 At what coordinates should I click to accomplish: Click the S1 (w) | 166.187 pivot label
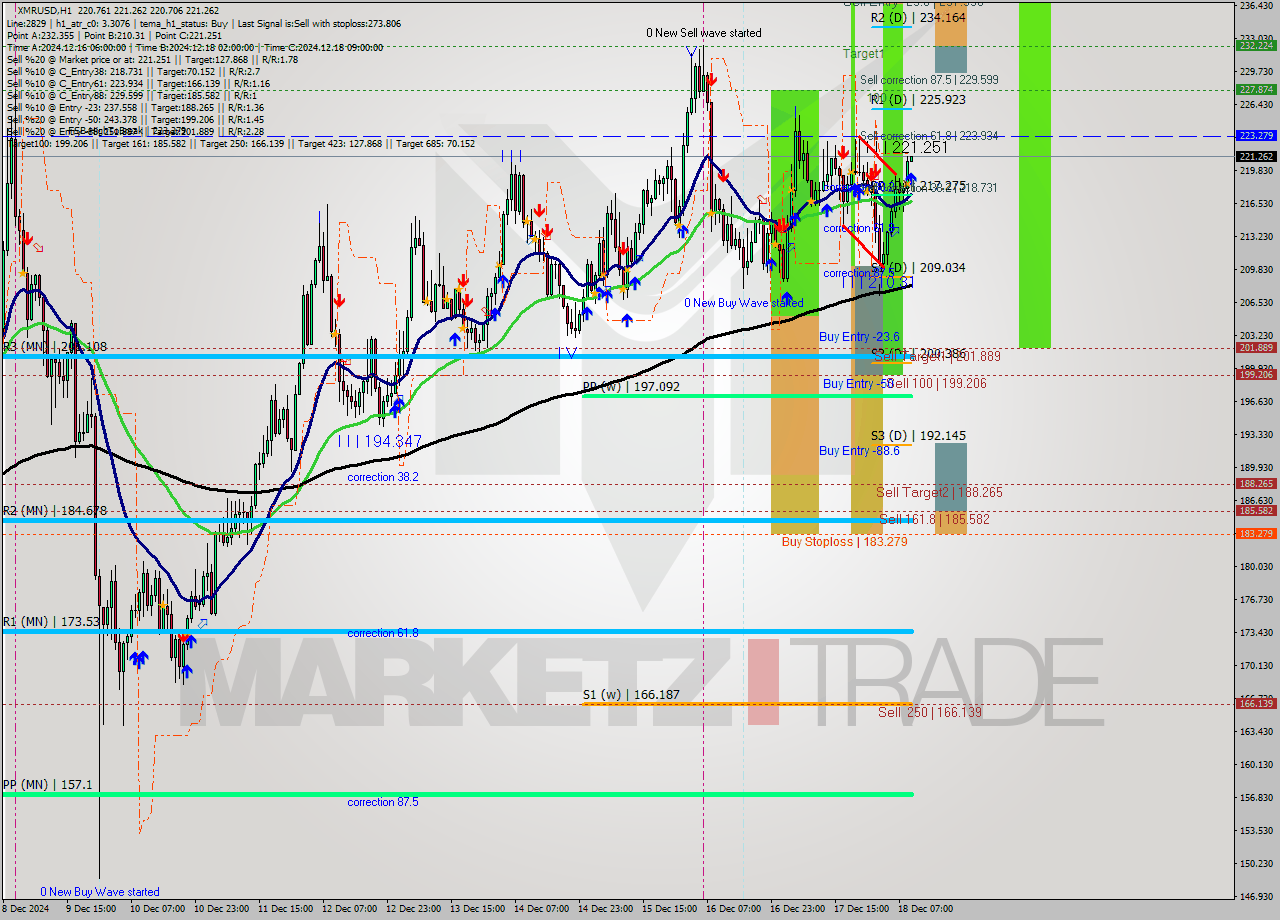pyautogui.click(x=631, y=694)
